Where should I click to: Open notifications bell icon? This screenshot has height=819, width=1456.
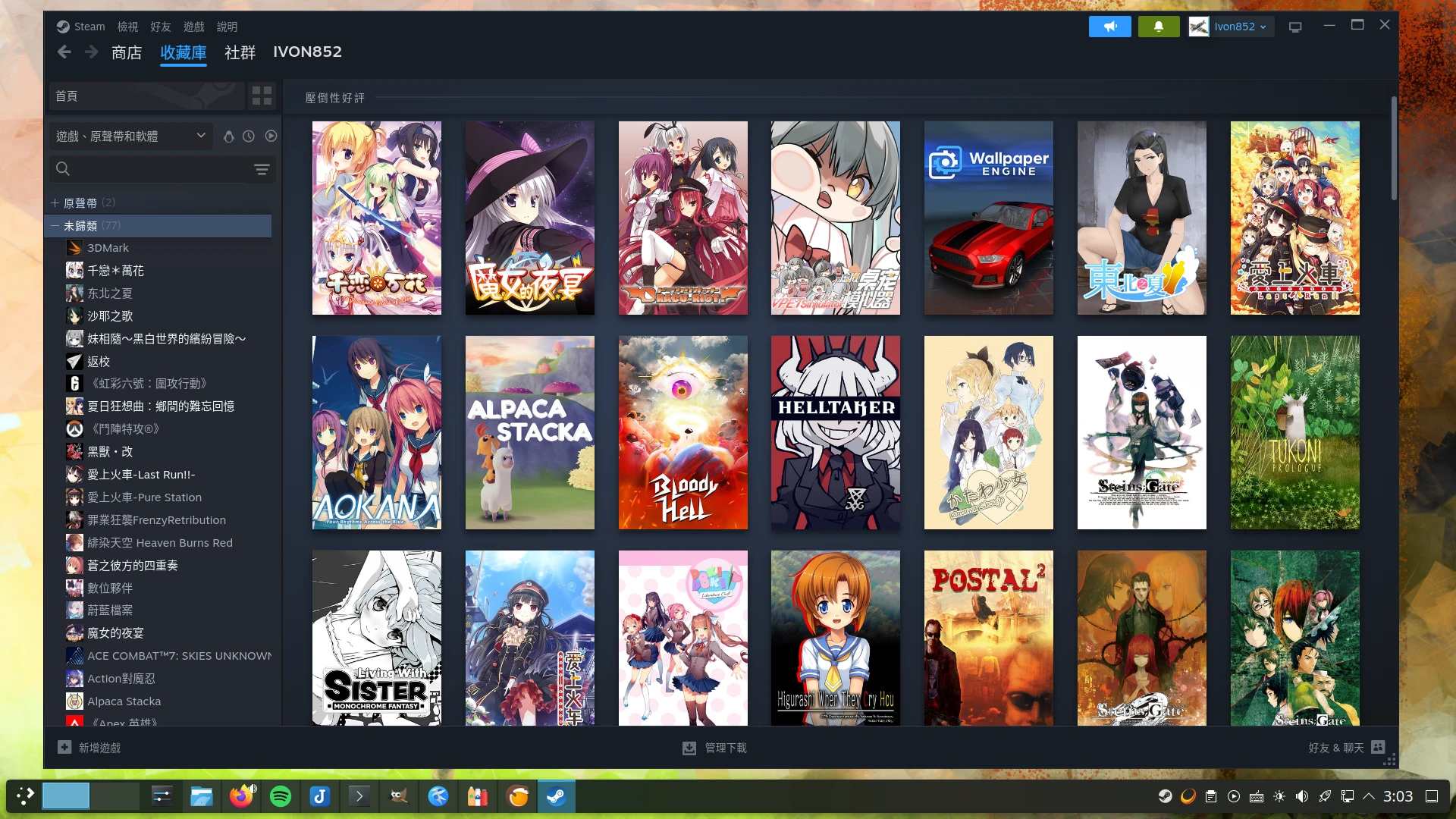coord(1158,27)
